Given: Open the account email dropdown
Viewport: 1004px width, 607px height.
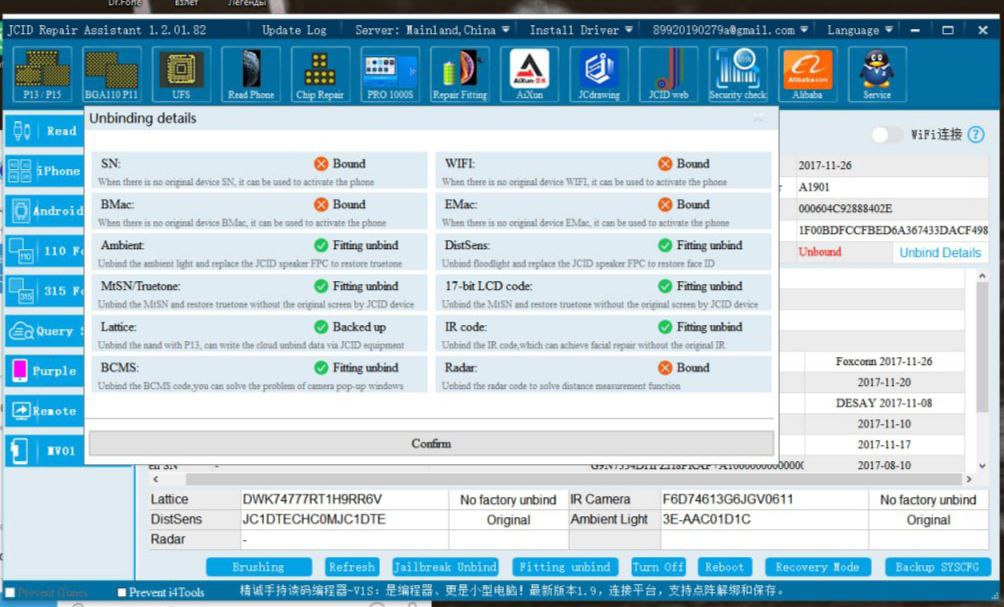Looking at the screenshot, I should click(x=730, y=30).
